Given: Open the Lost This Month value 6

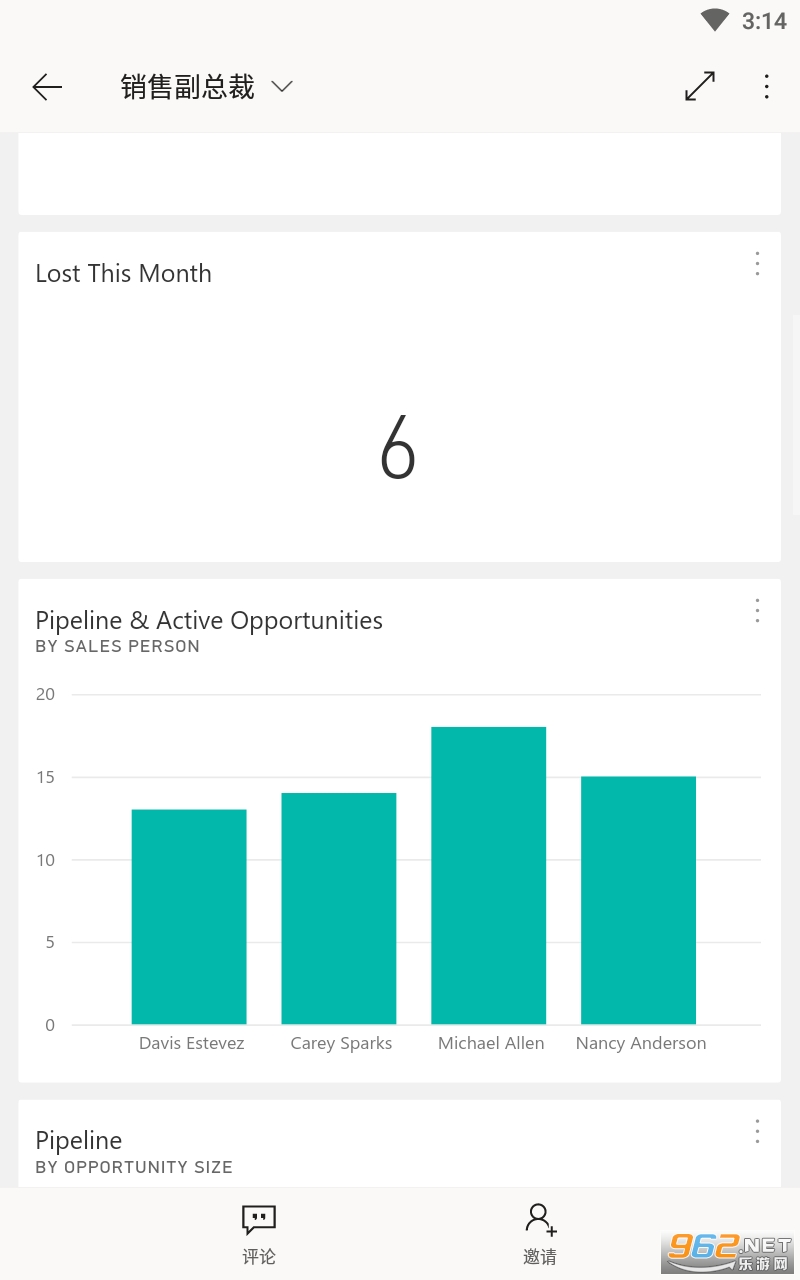Looking at the screenshot, I should 398,449.
